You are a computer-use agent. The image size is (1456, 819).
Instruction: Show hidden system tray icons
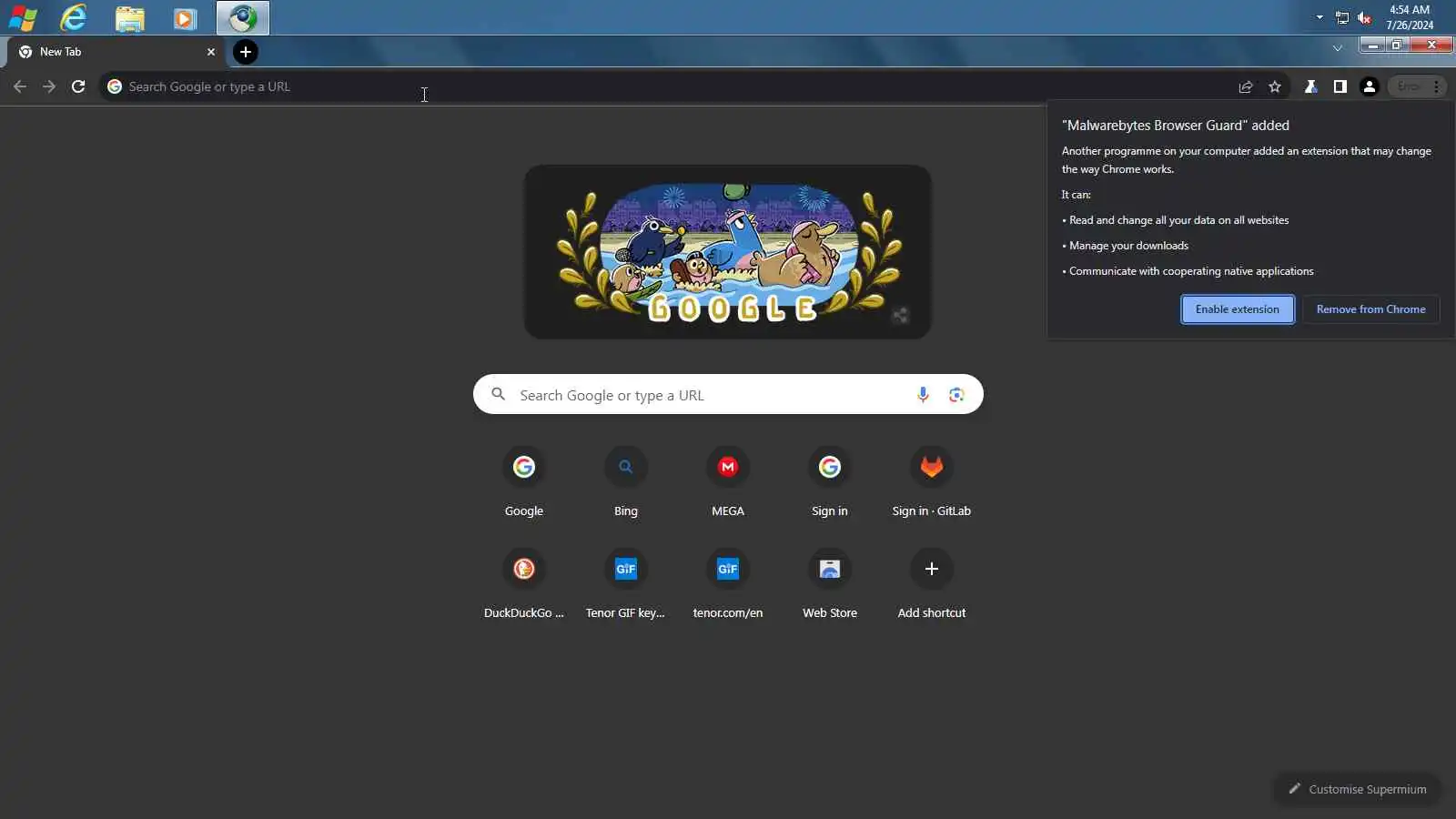[x=1319, y=17]
